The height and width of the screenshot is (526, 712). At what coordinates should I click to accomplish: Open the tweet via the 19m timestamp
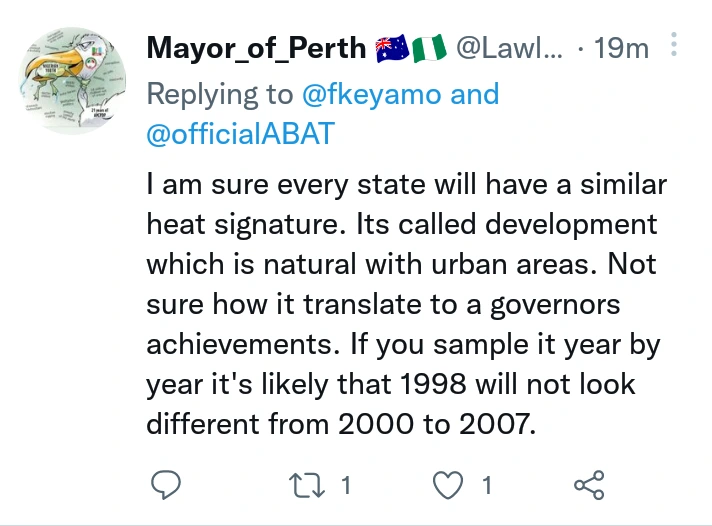coord(621,47)
